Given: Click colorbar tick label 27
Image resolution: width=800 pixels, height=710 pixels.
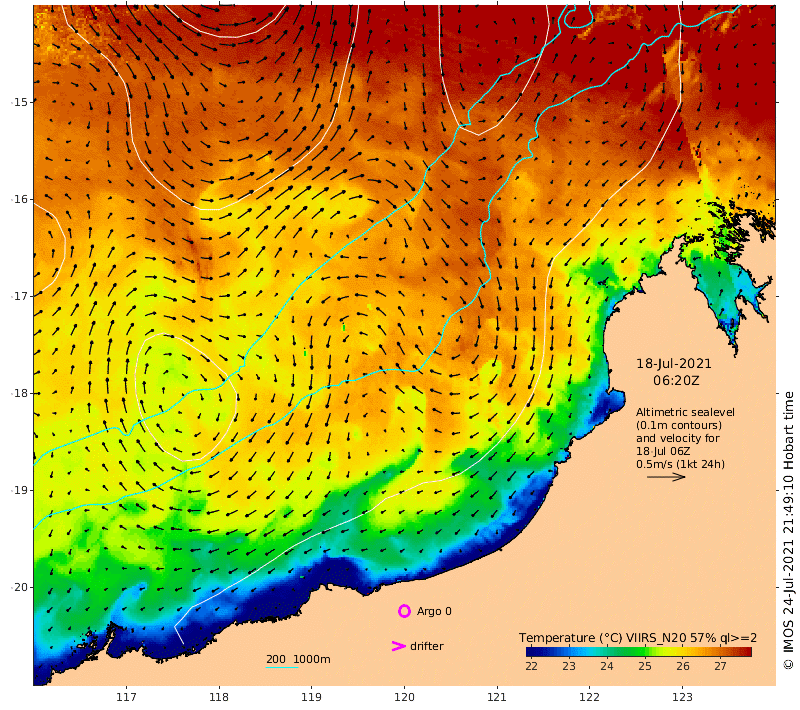Looking at the screenshot, I should click(720, 666).
